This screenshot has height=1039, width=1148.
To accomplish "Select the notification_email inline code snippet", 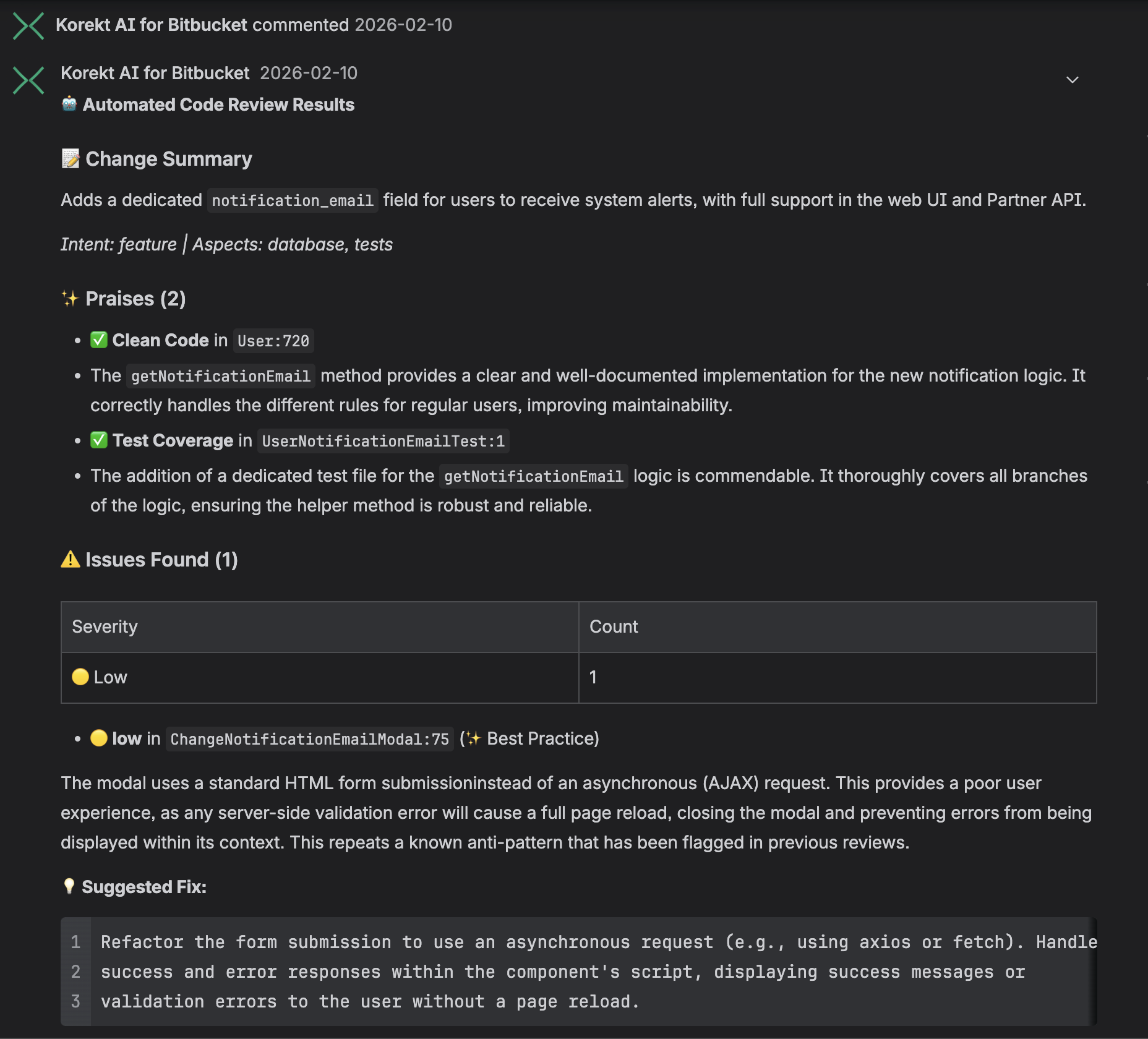I will [x=291, y=200].
